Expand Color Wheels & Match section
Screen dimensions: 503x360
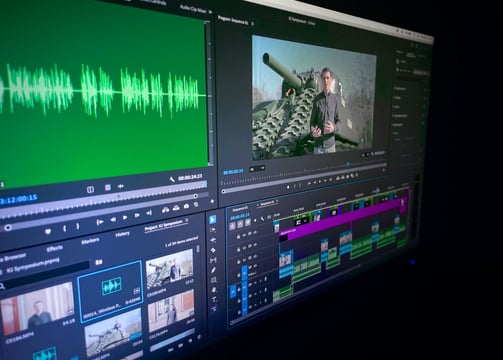coord(401,116)
